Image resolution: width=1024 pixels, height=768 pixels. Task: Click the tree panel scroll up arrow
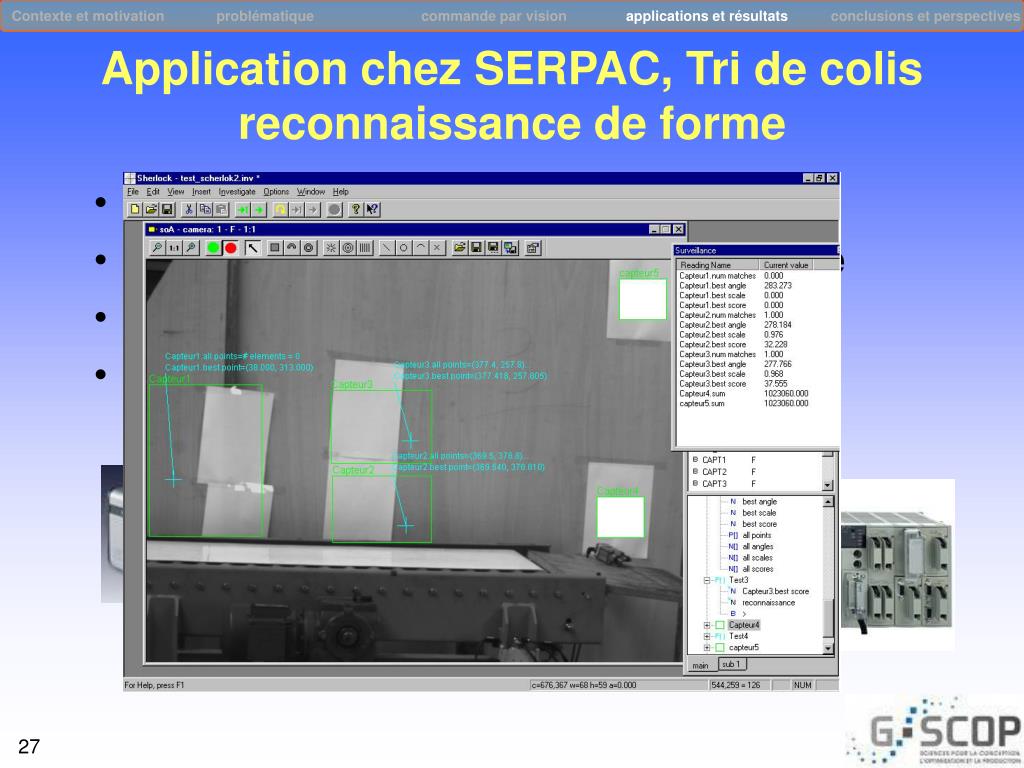point(828,502)
